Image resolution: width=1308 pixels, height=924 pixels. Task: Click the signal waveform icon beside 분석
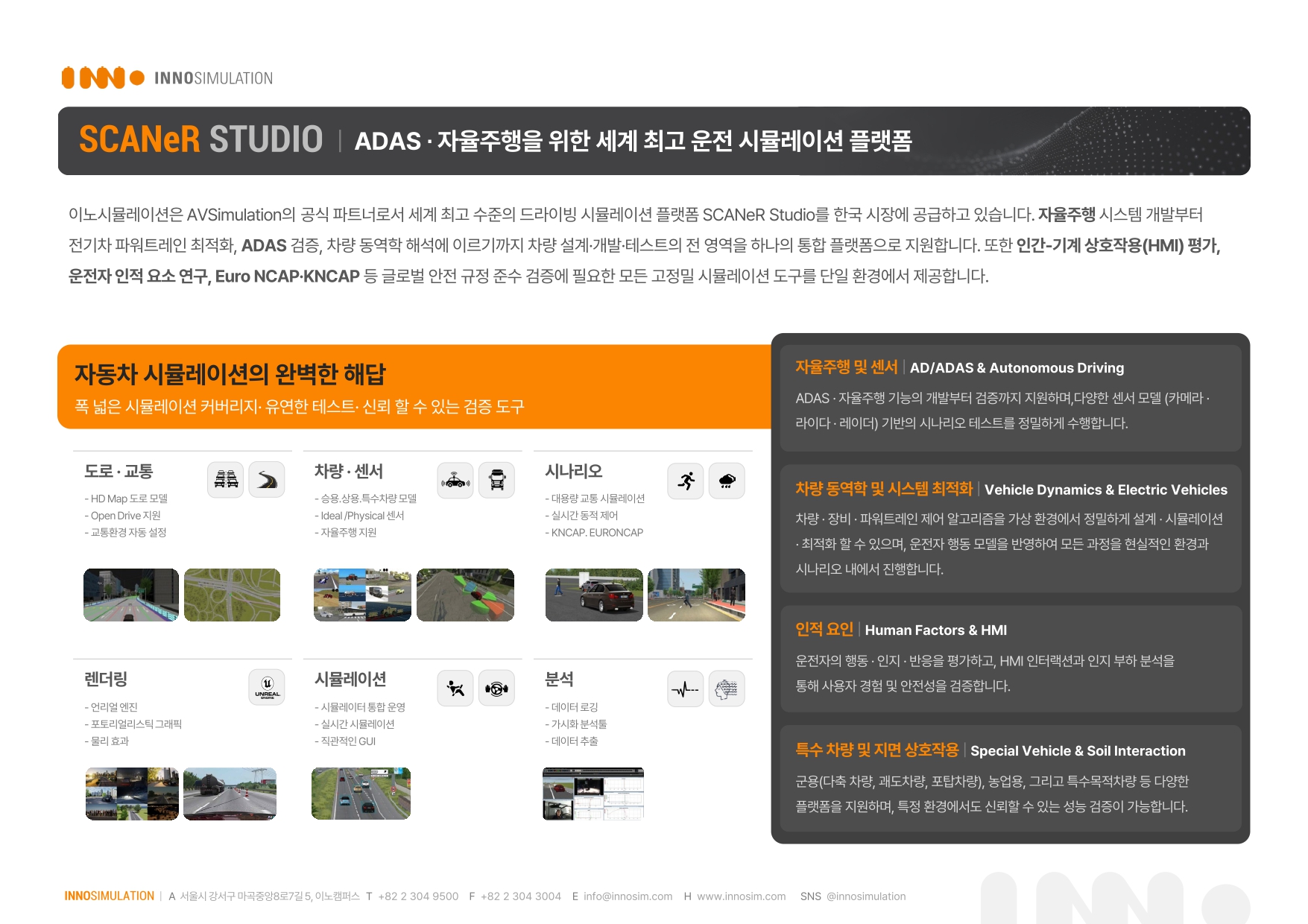pyautogui.click(x=686, y=689)
